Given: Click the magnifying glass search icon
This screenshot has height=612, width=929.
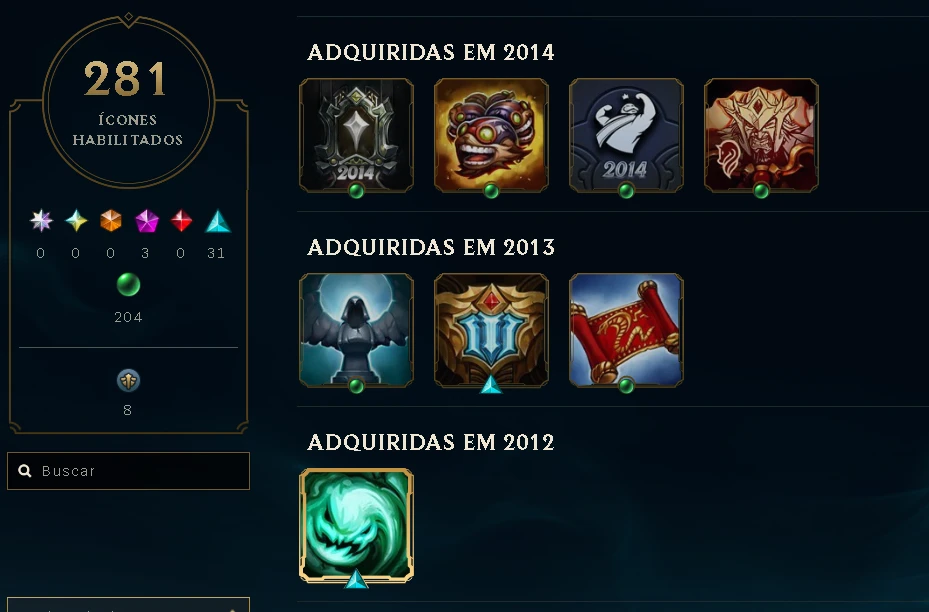Looking at the screenshot, I should [x=25, y=471].
